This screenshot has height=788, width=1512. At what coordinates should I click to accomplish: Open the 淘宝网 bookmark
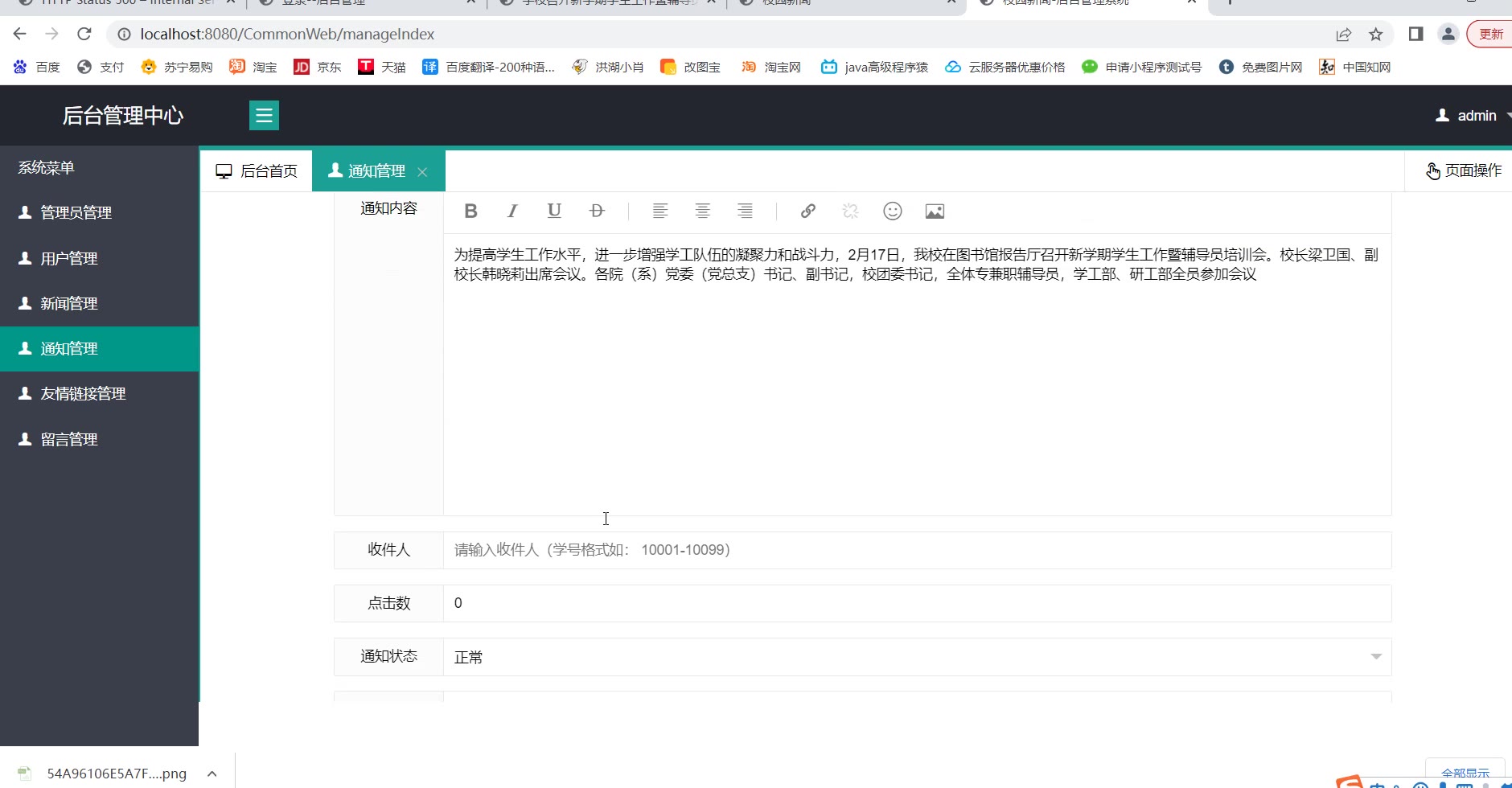coord(770,67)
